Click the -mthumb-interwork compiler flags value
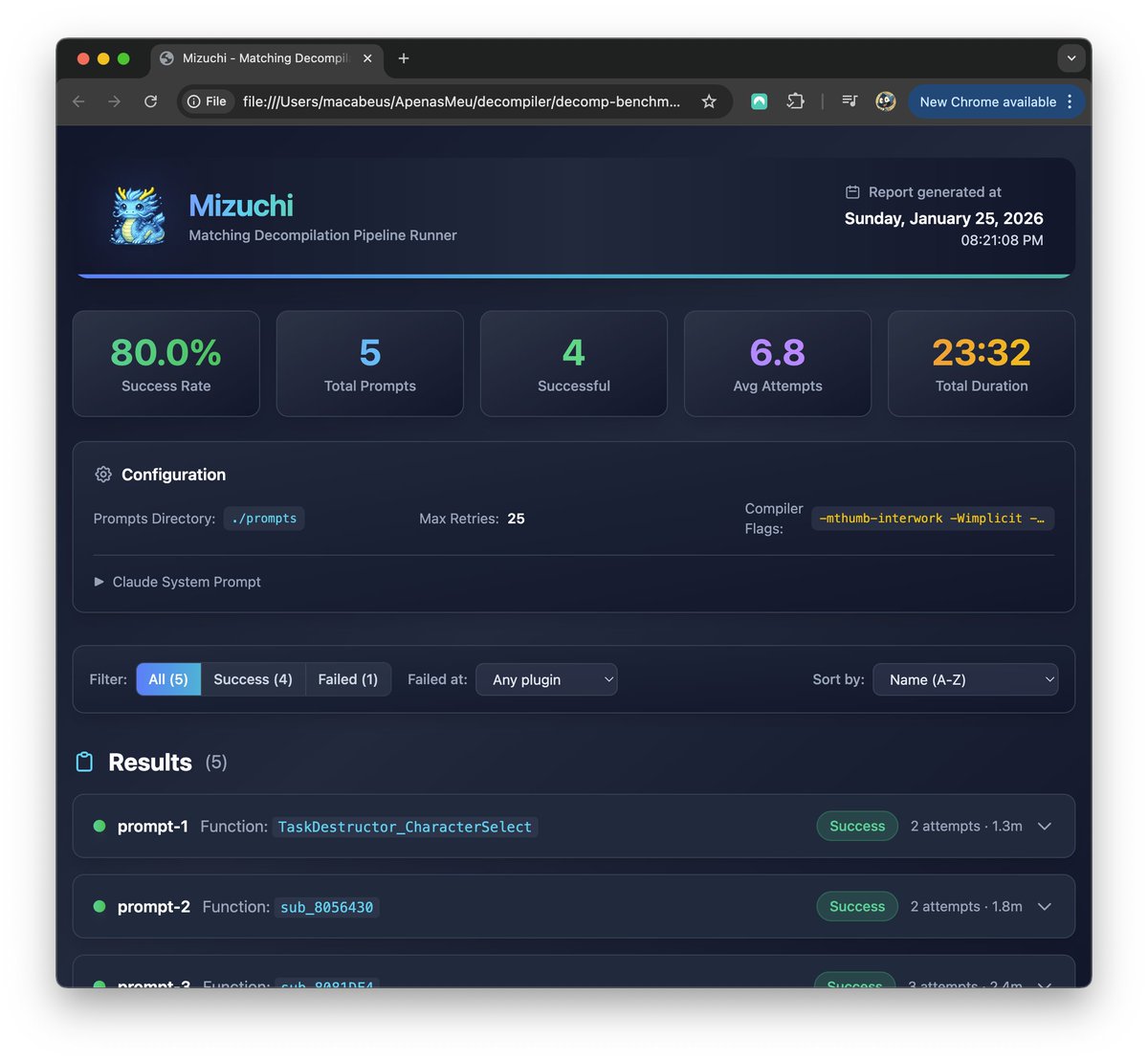The width and height of the screenshot is (1148, 1062). coord(933,519)
